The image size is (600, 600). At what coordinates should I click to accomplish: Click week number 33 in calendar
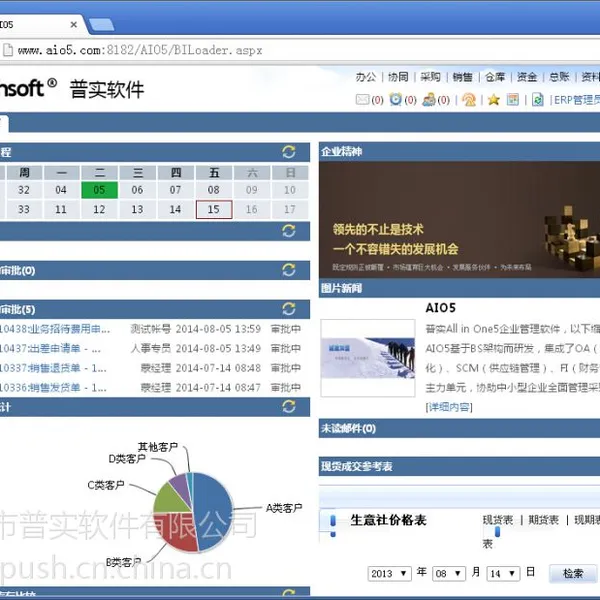24,209
